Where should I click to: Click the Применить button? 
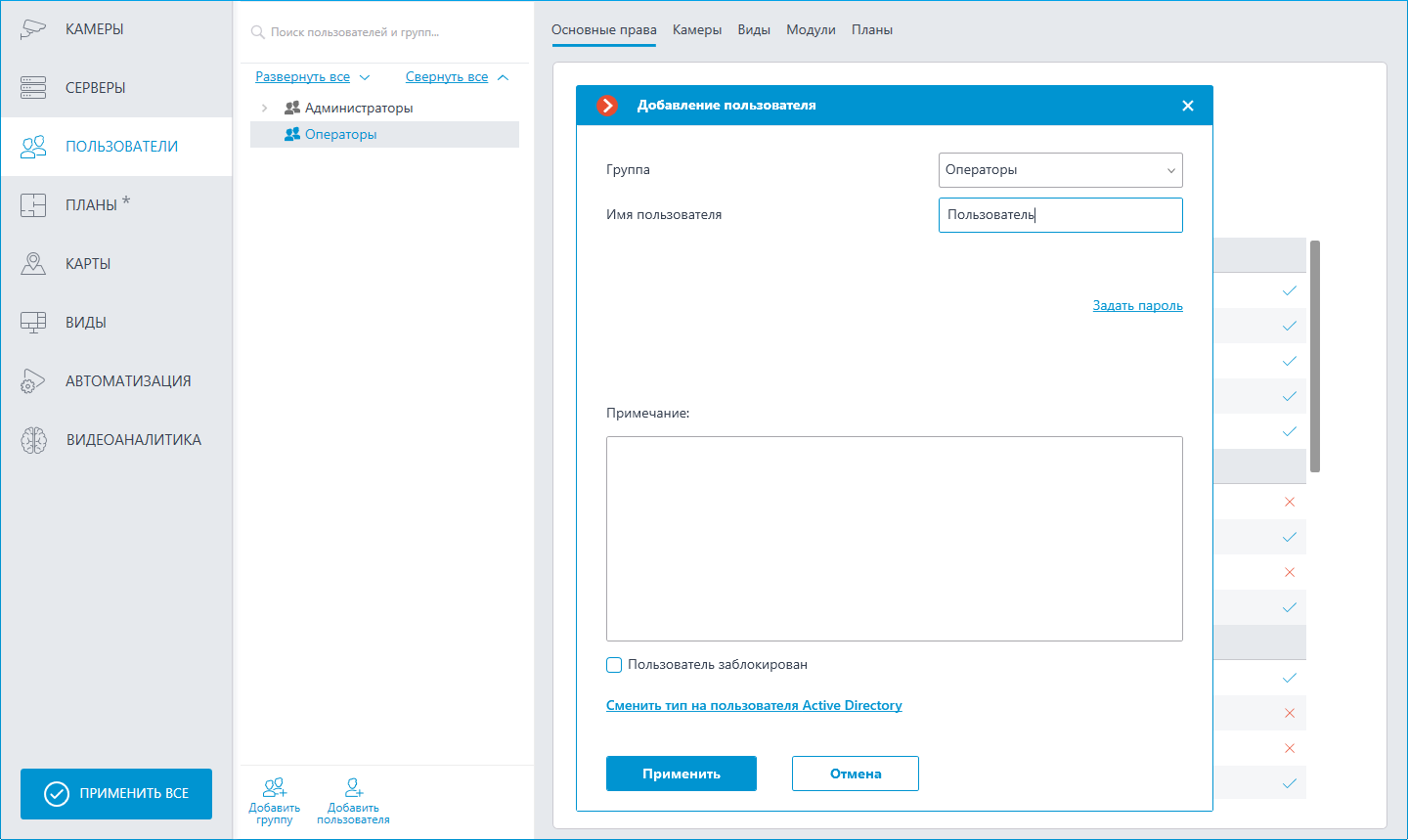tap(682, 774)
